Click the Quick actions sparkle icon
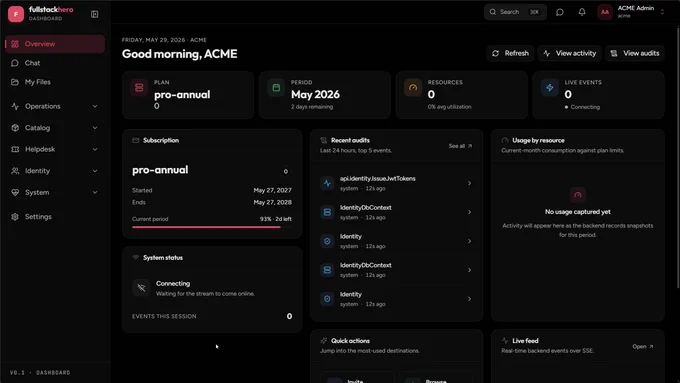The height and width of the screenshot is (383, 680). tap(324, 341)
